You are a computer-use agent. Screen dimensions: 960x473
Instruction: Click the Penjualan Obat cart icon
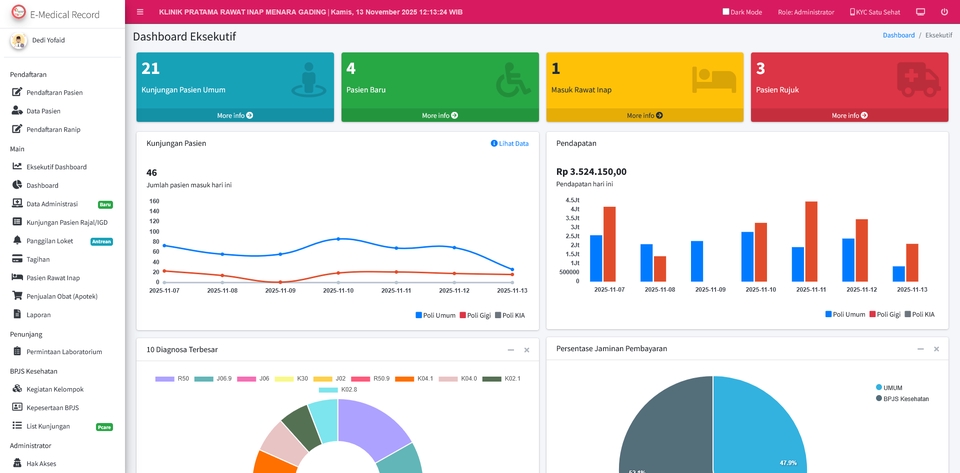17,296
